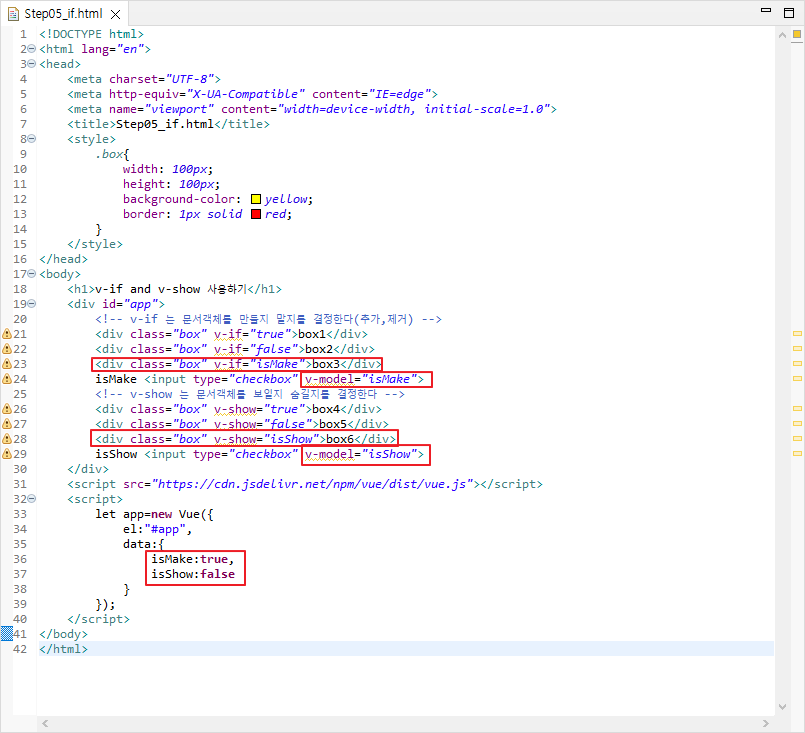Screen dimensions: 805x733
Task: Click the DOCTYPE declaration on line 1
Action: pyautogui.click(x=91, y=34)
